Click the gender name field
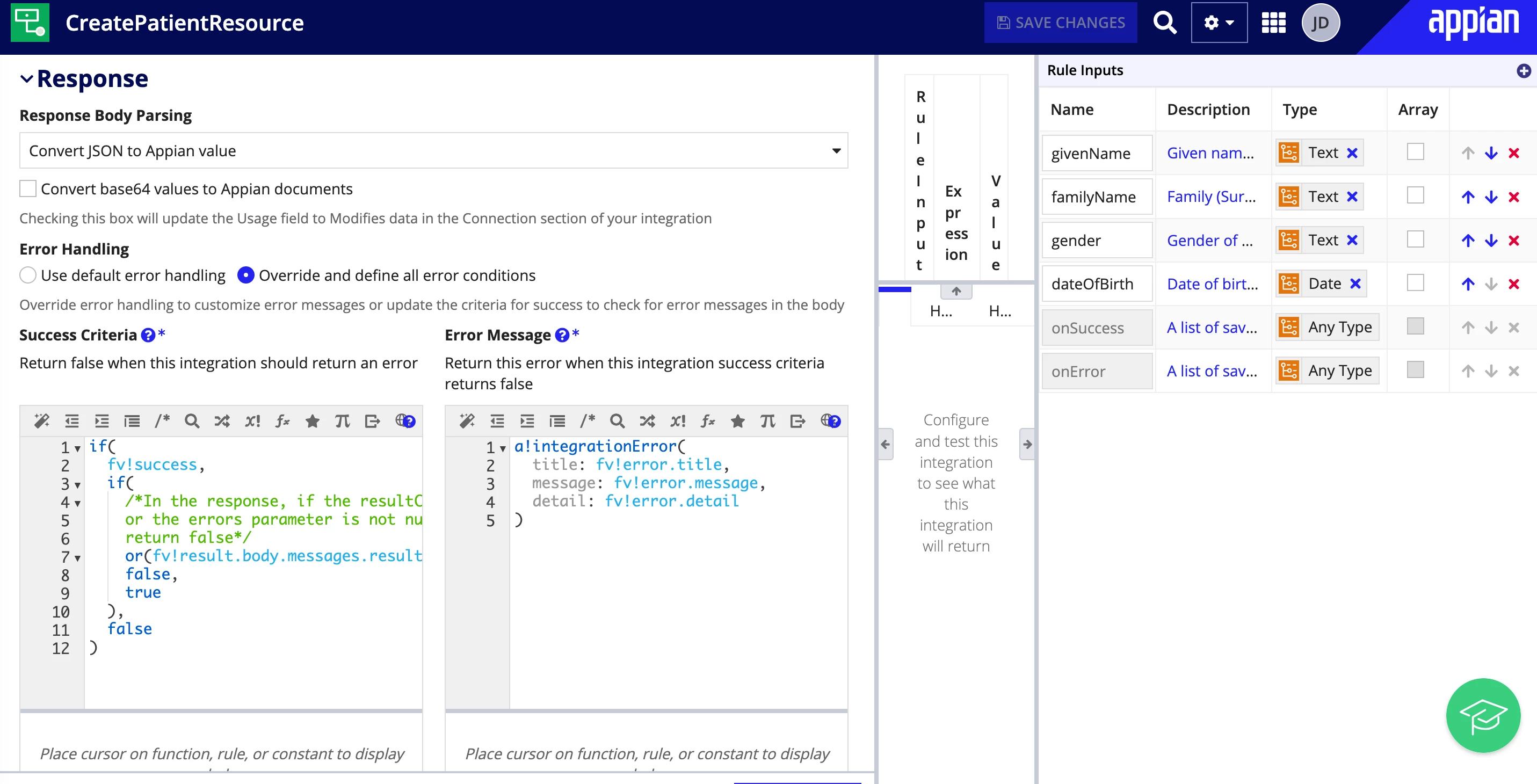1537x784 pixels. [1097, 240]
